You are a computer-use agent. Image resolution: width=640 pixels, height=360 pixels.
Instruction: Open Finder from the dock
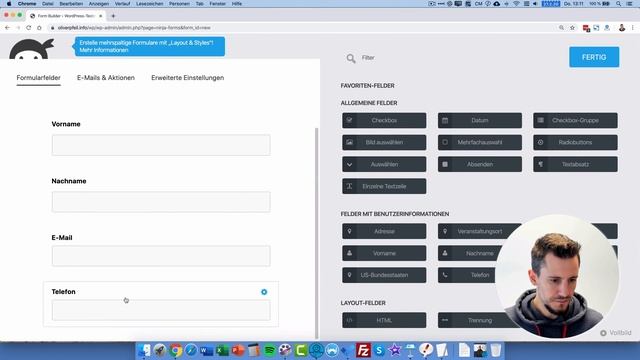point(144,350)
